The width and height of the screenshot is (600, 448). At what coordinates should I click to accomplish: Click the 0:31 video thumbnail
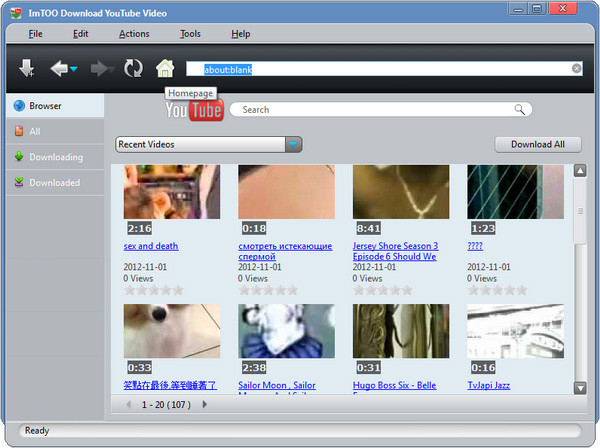coord(401,331)
